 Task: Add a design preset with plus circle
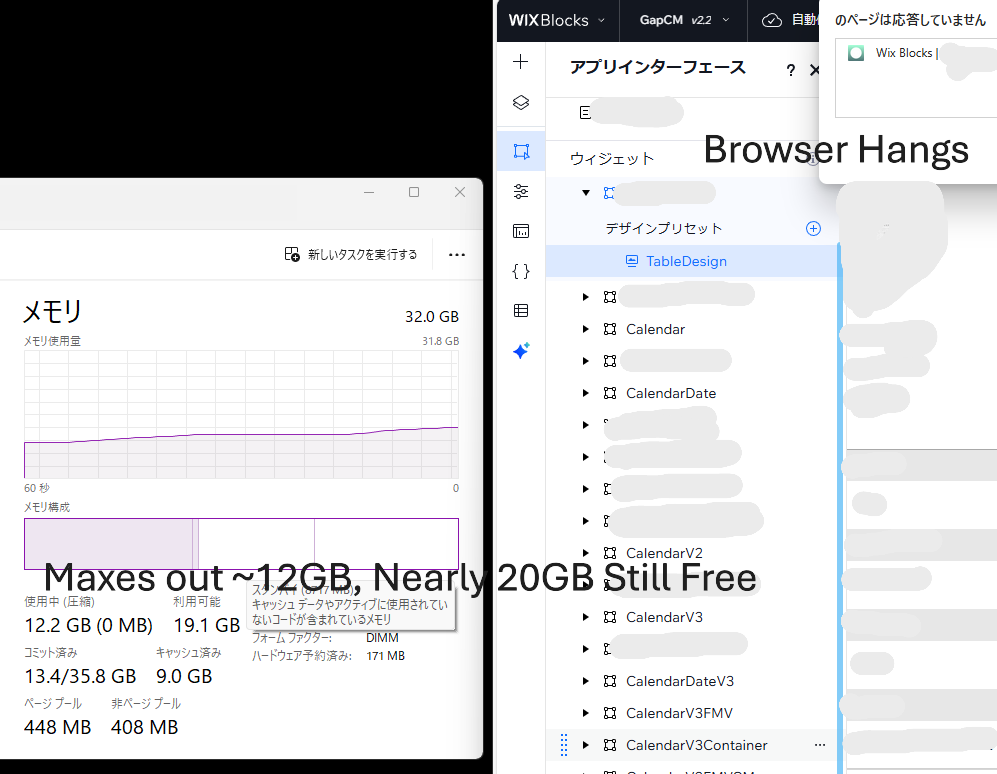pyautogui.click(x=813, y=228)
